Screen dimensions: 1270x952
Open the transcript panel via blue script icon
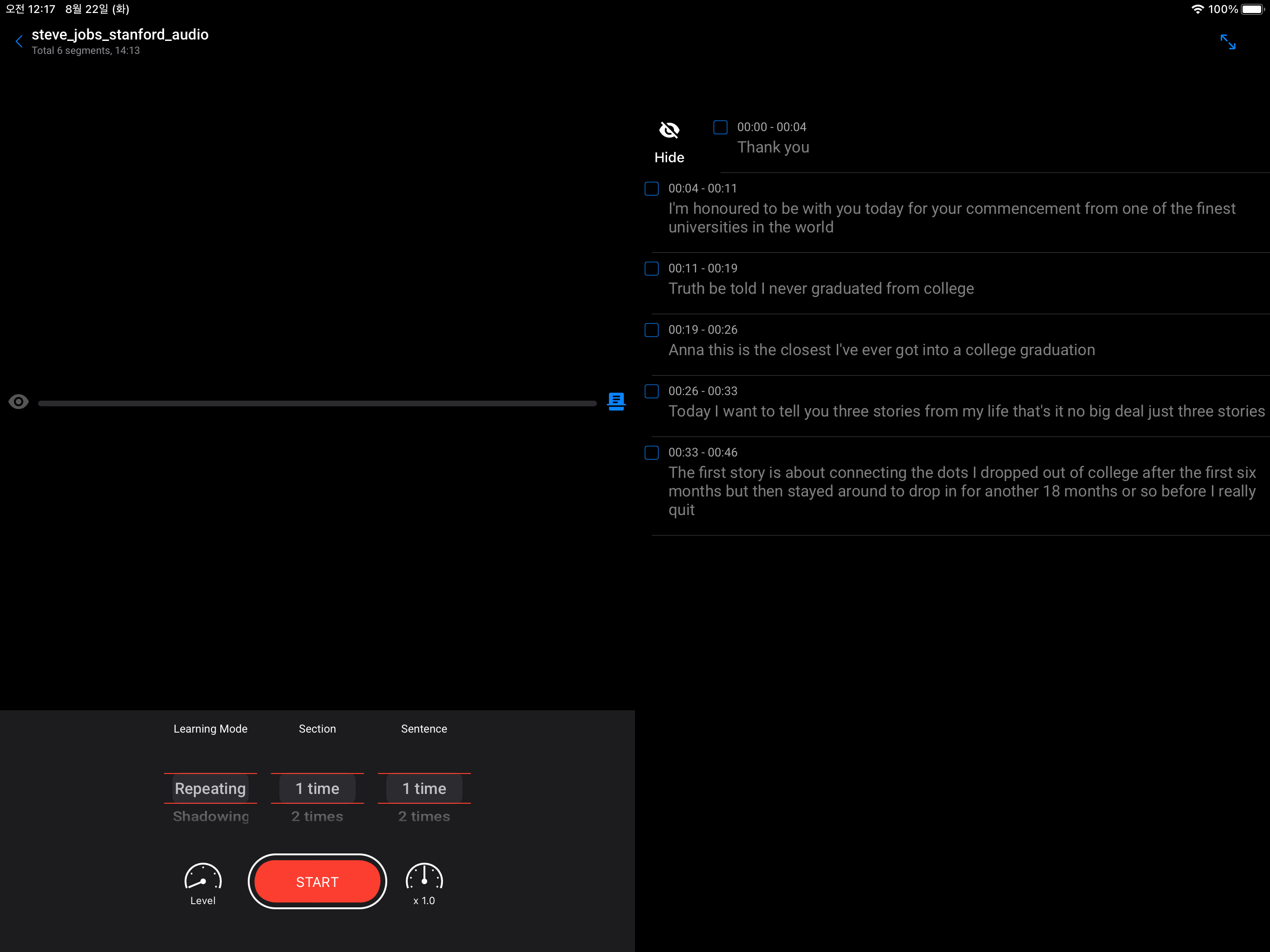point(616,401)
